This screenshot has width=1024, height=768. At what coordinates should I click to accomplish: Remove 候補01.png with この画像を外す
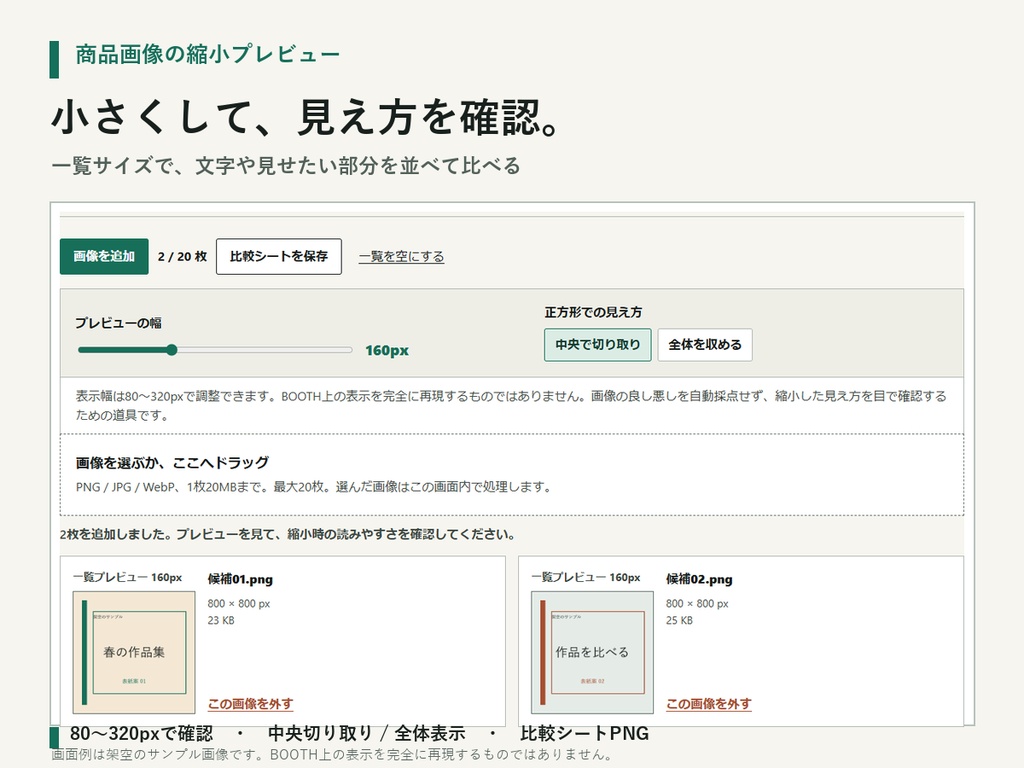click(x=250, y=704)
